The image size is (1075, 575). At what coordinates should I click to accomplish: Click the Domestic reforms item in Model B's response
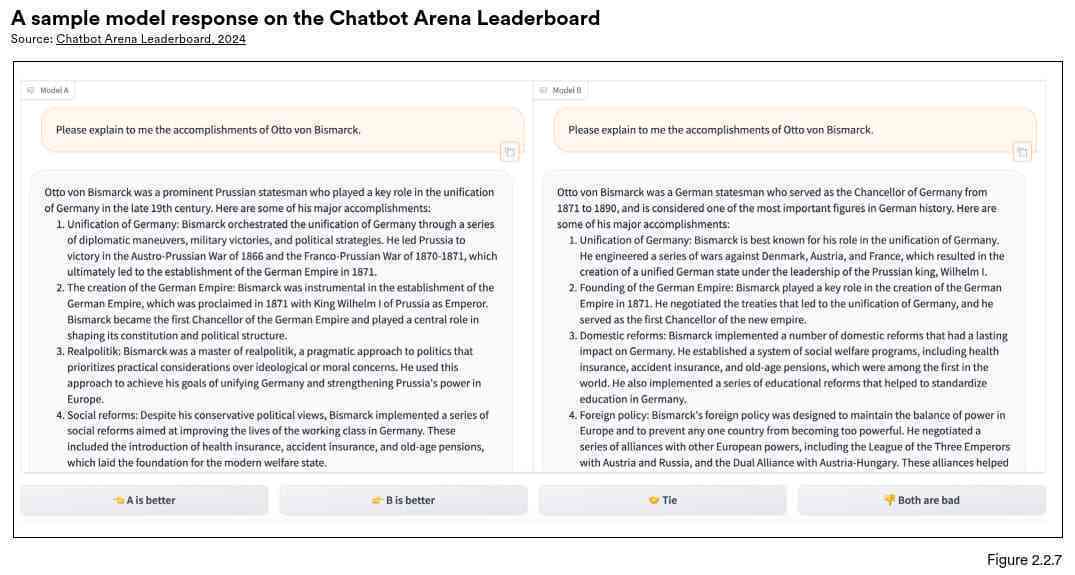pyautogui.click(x=788, y=367)
